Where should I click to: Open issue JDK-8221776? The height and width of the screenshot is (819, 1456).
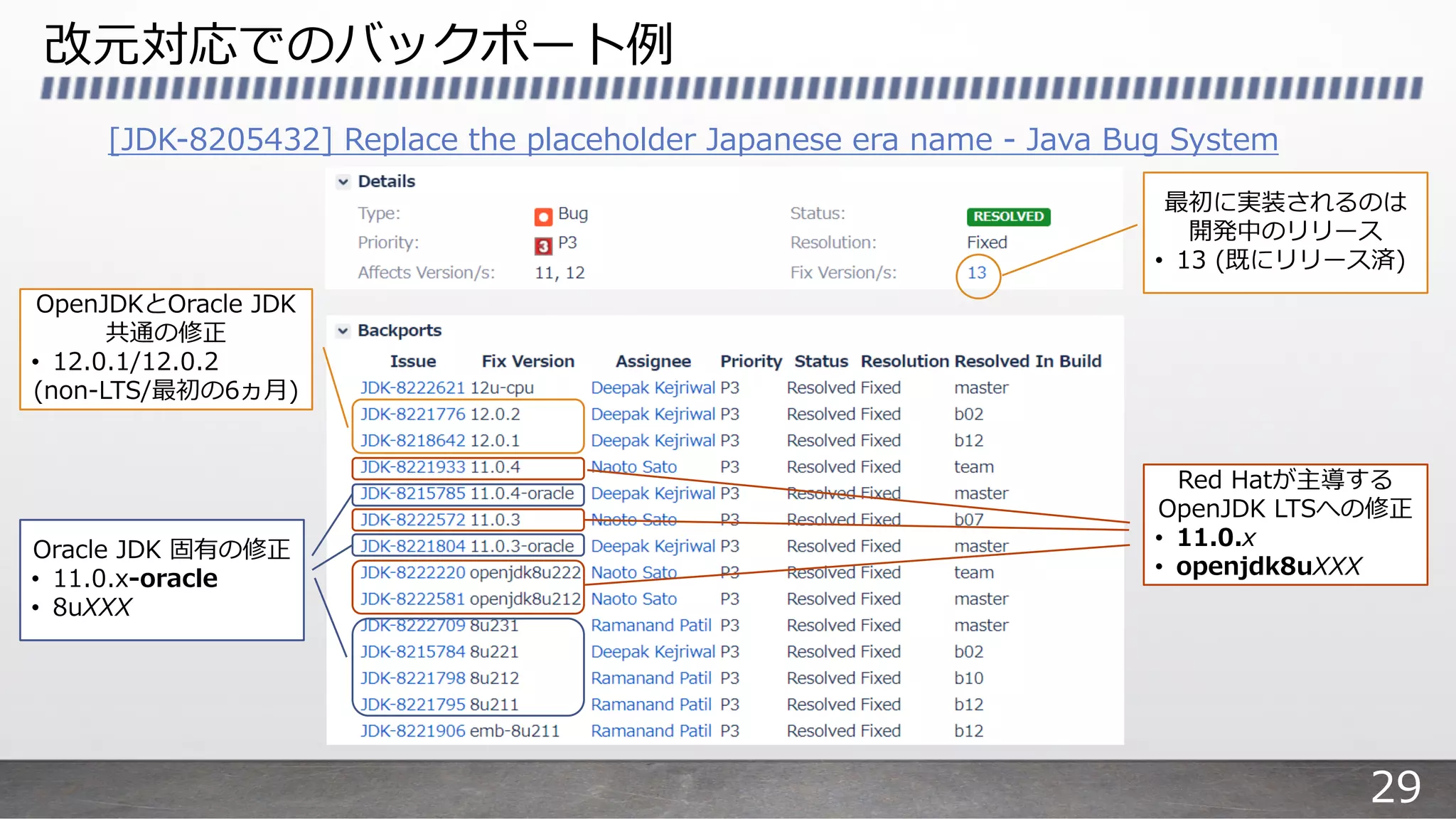pos(412,414)
